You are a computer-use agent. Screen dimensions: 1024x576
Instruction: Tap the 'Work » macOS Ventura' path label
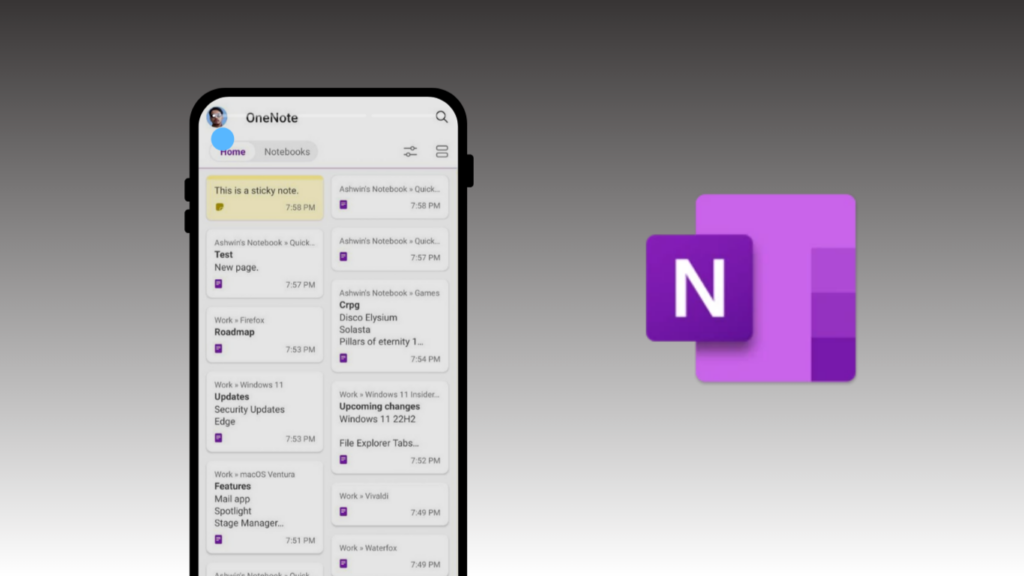(255, 474)
